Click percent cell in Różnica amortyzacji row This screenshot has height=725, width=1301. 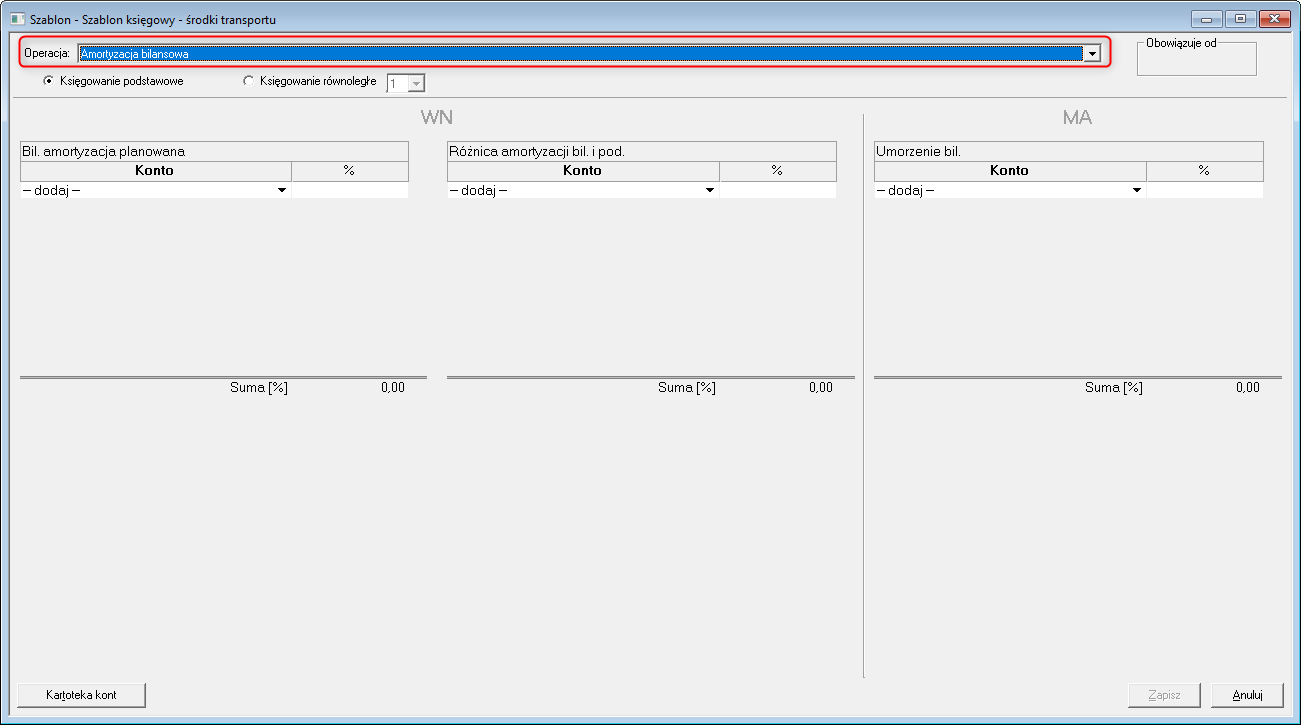point(778,190)
